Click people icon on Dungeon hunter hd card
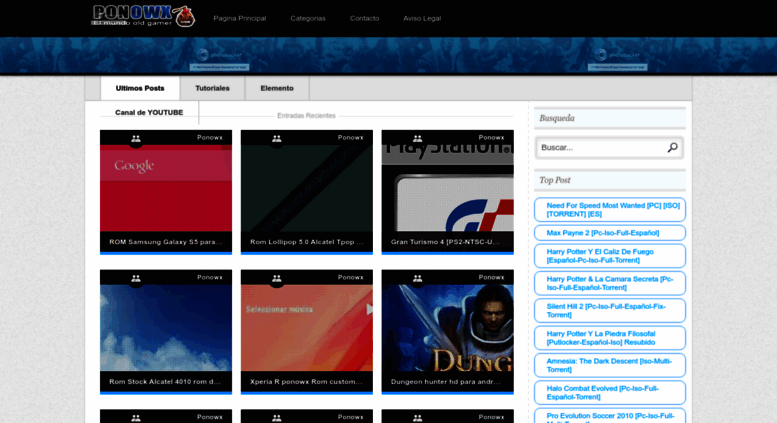The width and height of the screenshot is (777, 423). (418, 278)
